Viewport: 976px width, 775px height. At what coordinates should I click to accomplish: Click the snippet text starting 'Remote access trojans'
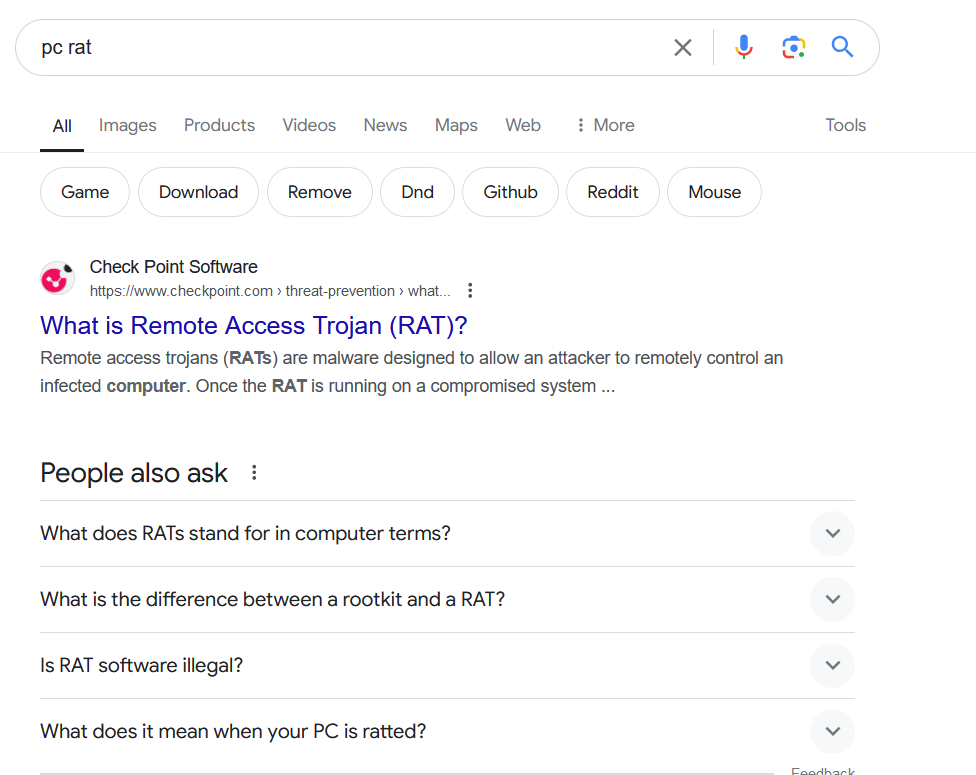(412, 372)
